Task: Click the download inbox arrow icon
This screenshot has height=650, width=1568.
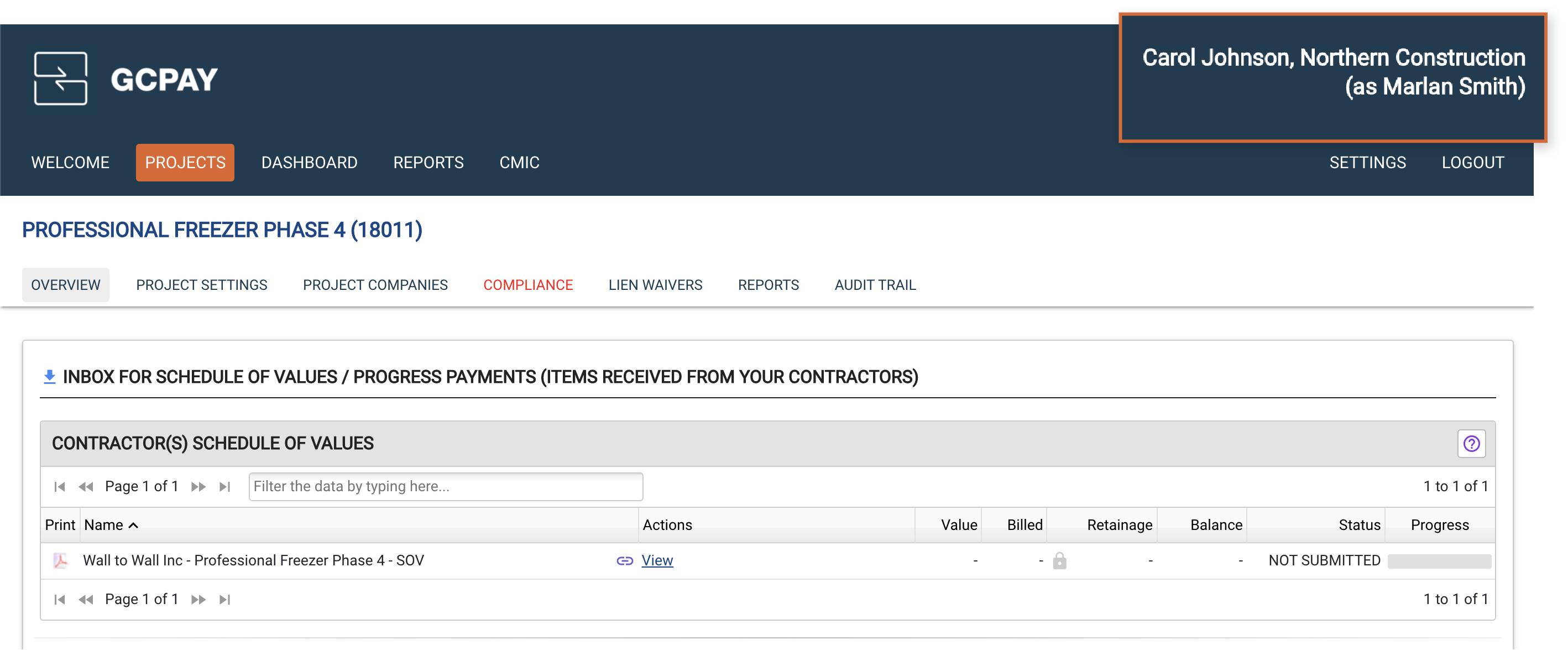Action: click(x=49, y=377)
